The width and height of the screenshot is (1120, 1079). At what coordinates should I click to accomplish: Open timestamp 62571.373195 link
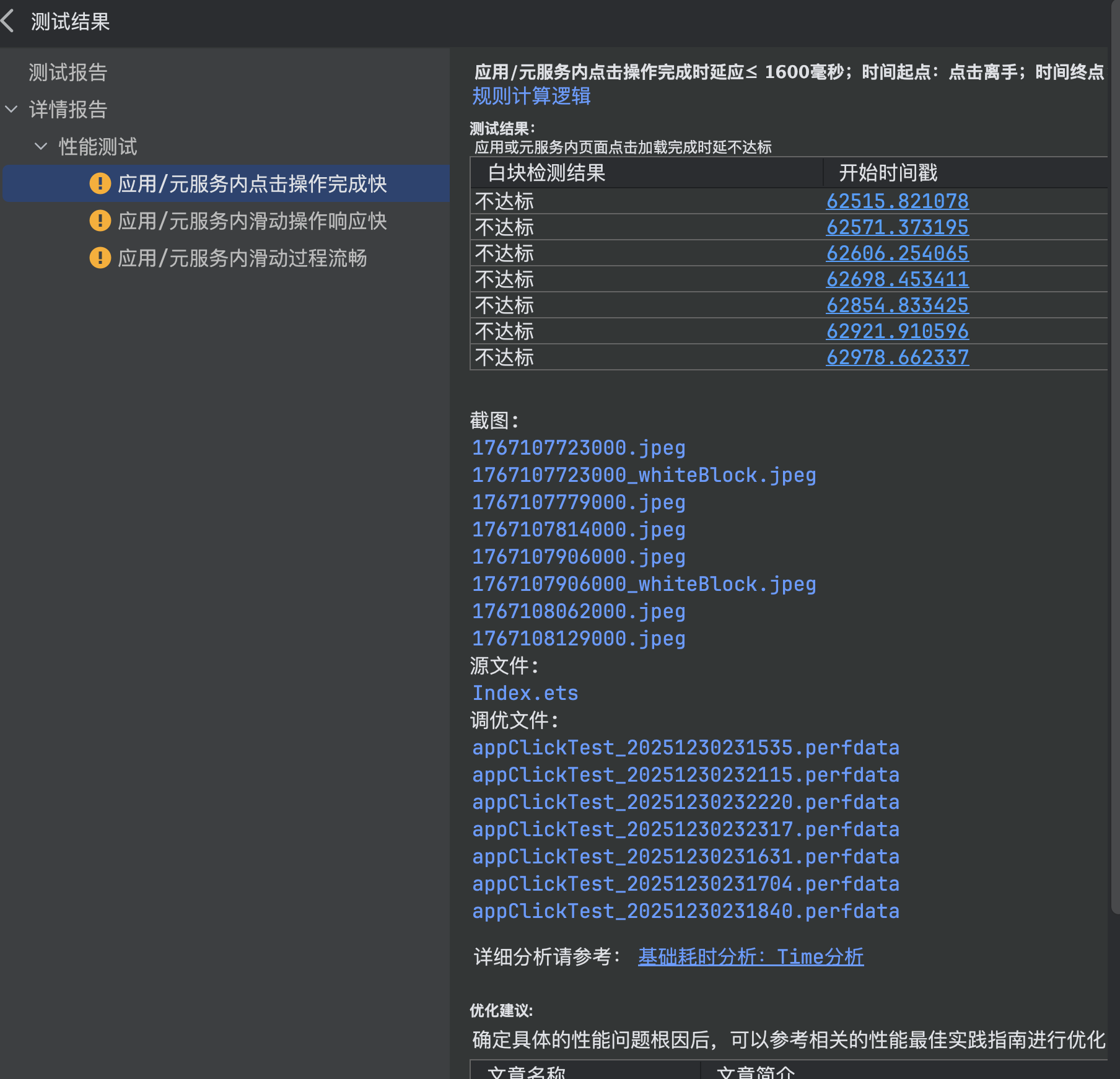coord(897,227)
